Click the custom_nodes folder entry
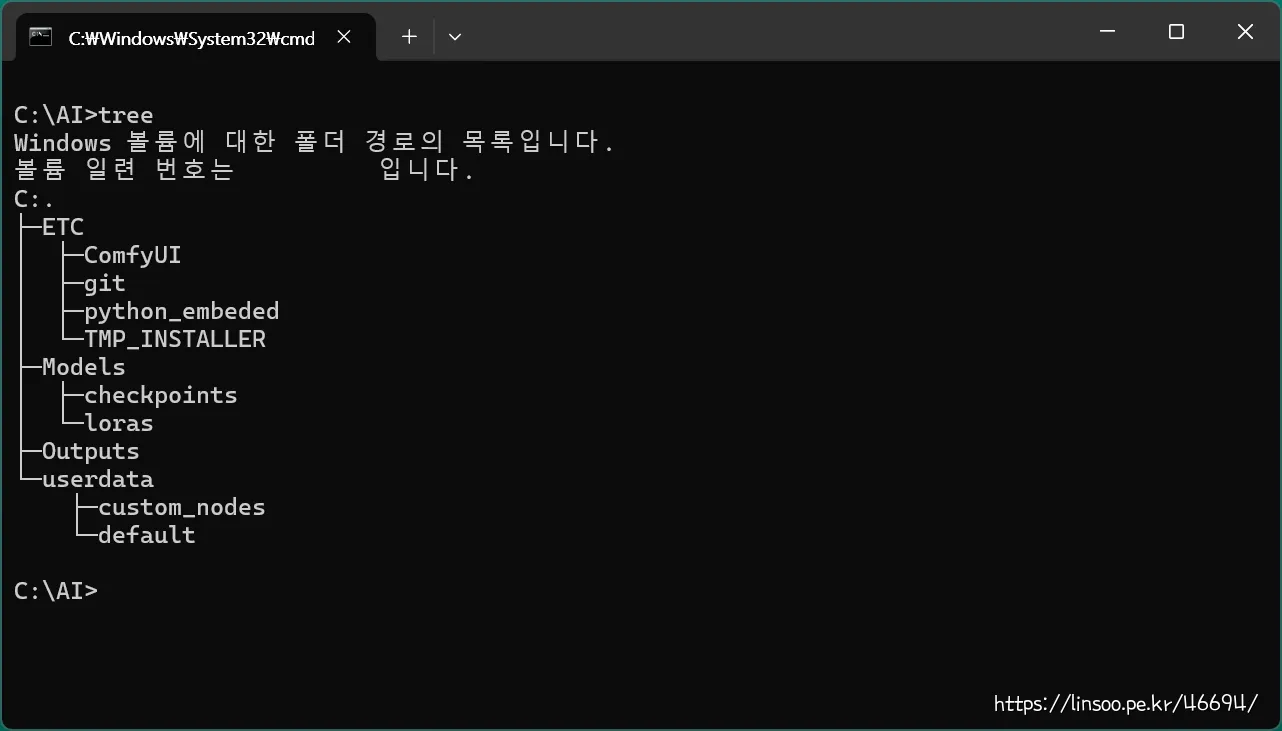The image size is (1282, 731). (x=182, y=507)
